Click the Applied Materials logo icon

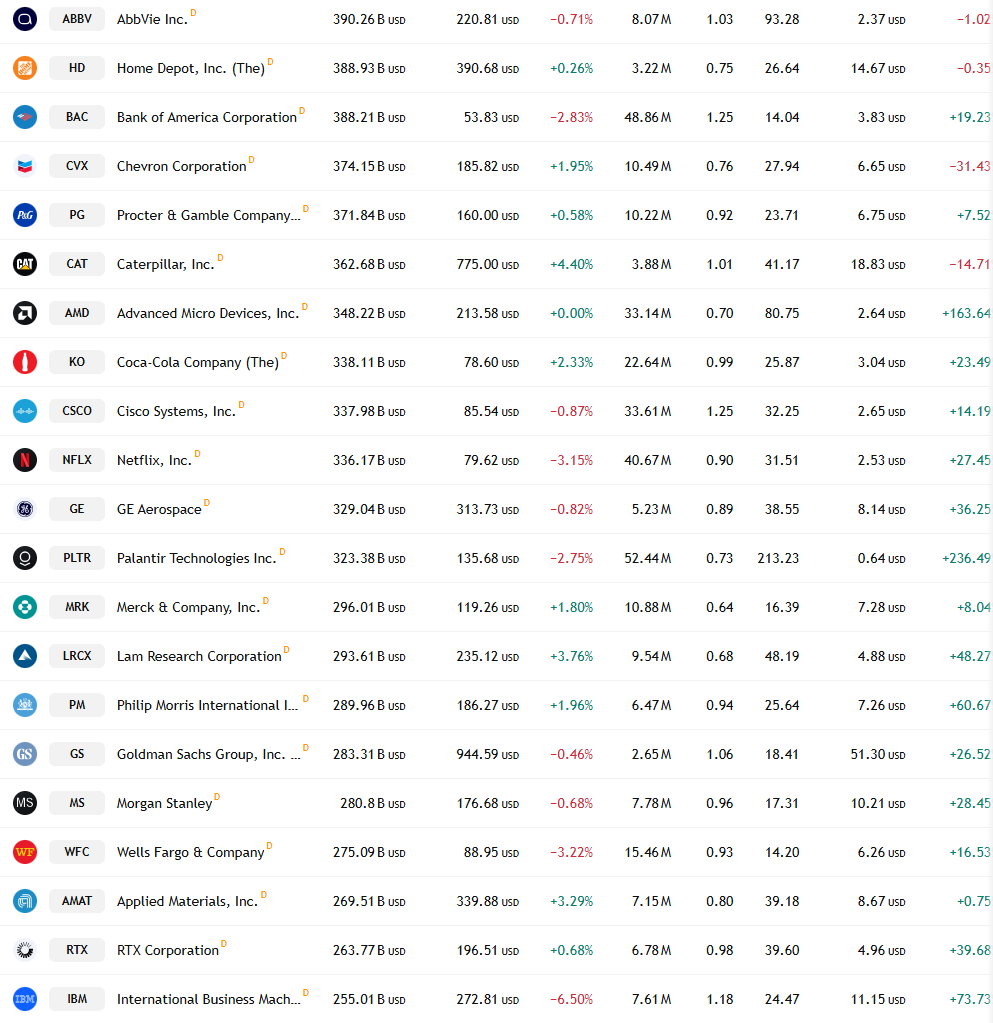(x=25, y=901)
